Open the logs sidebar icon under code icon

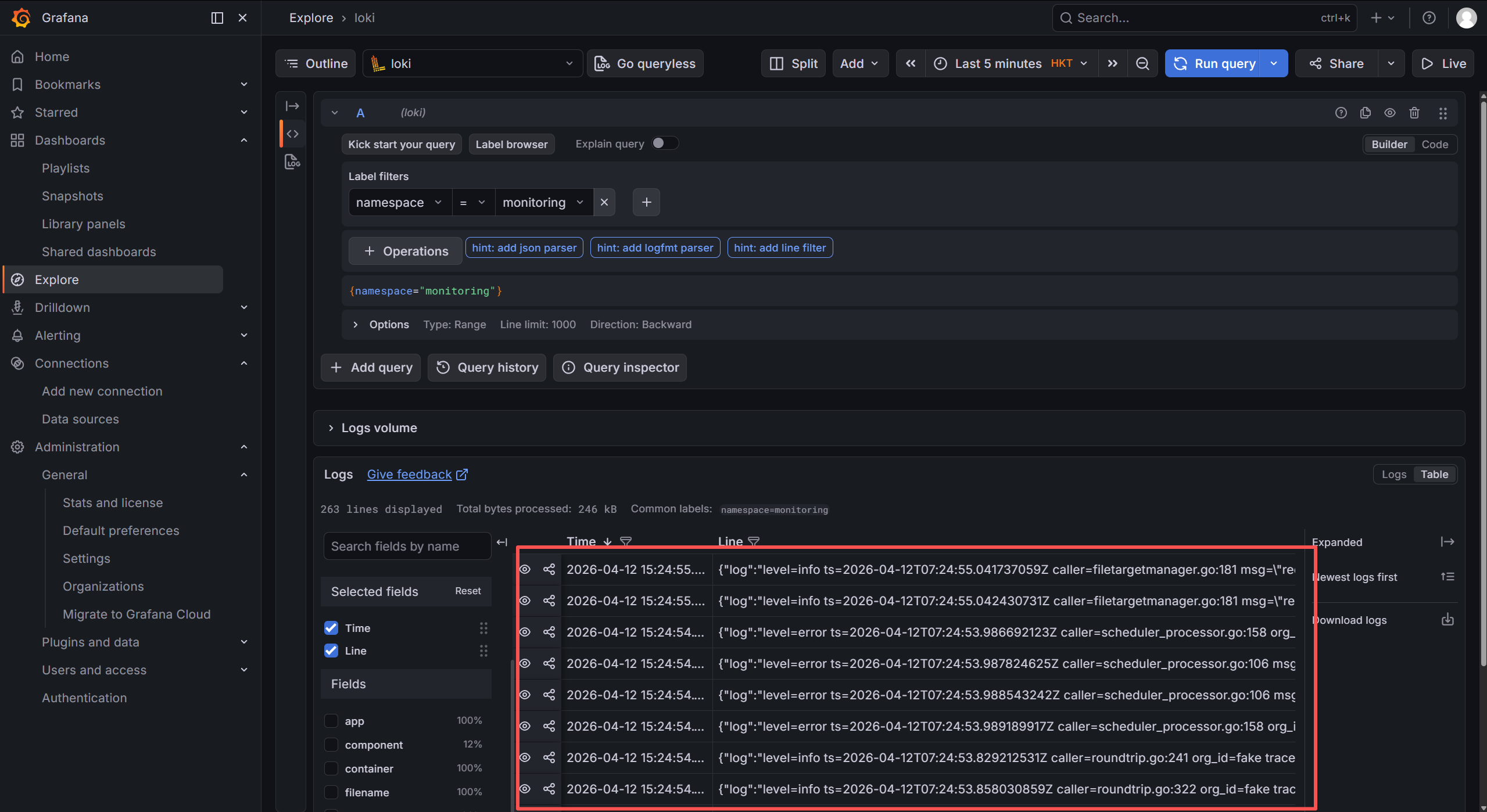[x=292, y=161]
